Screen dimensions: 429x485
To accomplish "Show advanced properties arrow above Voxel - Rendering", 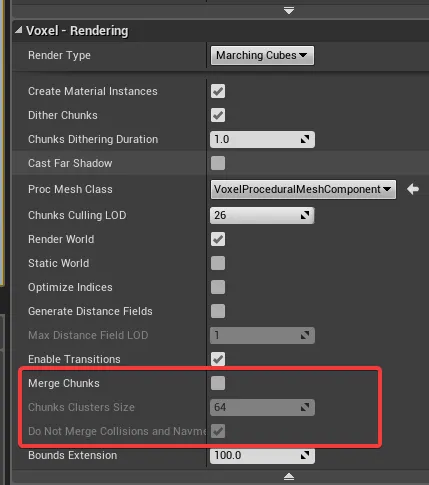I will (289, 11).
